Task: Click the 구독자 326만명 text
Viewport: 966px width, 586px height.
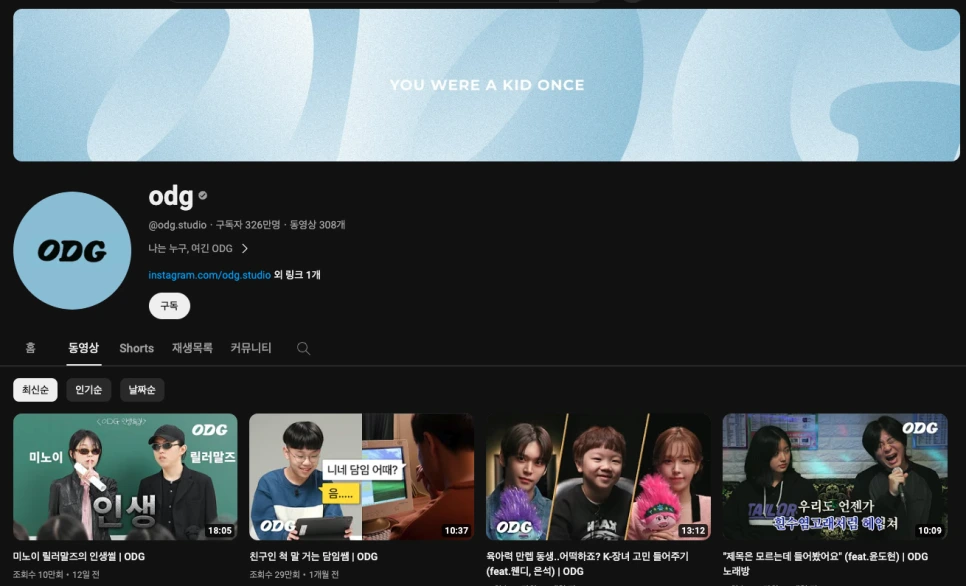Action: pos(248,225)
